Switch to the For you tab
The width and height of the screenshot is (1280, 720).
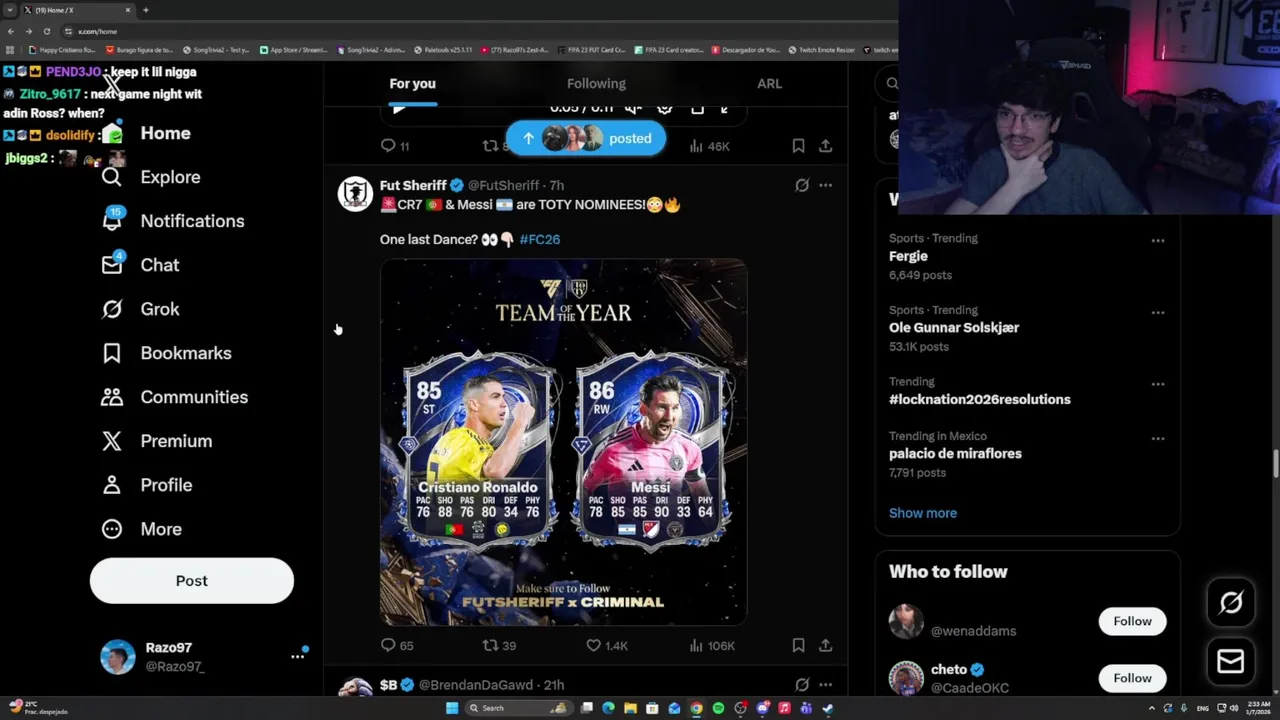point(412,84)
